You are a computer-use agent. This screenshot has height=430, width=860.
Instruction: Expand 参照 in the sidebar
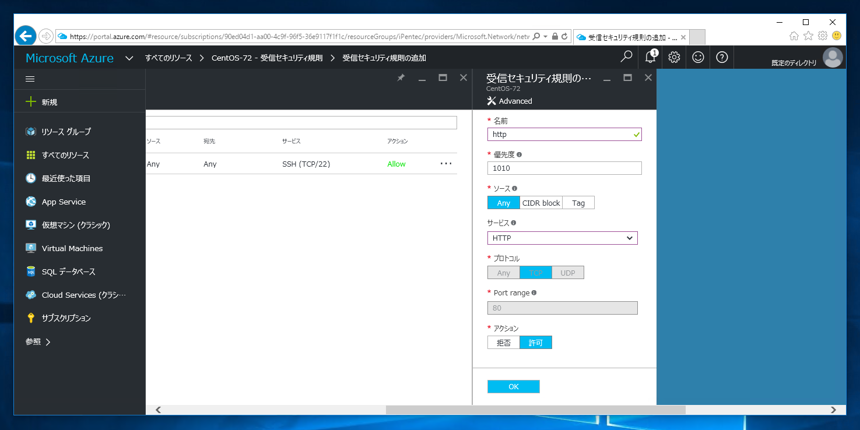point(38,342)
